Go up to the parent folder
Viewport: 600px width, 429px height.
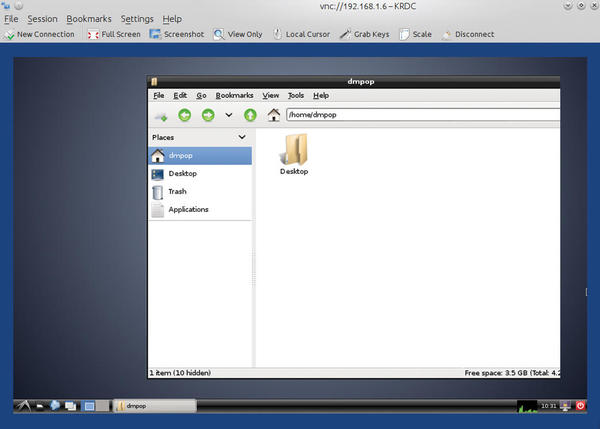pos(250,114)
